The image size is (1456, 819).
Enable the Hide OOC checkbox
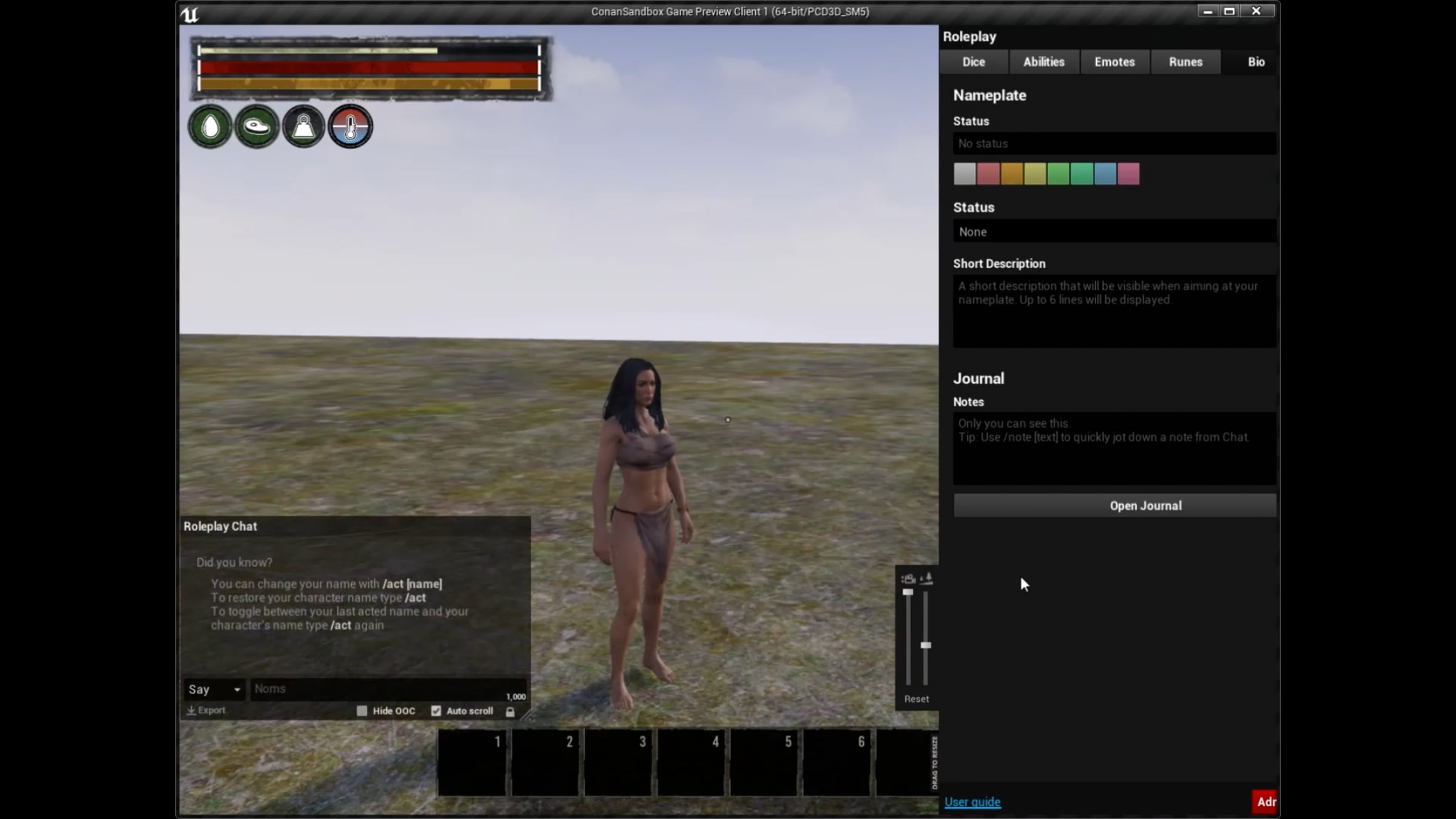tap(362, 711)
